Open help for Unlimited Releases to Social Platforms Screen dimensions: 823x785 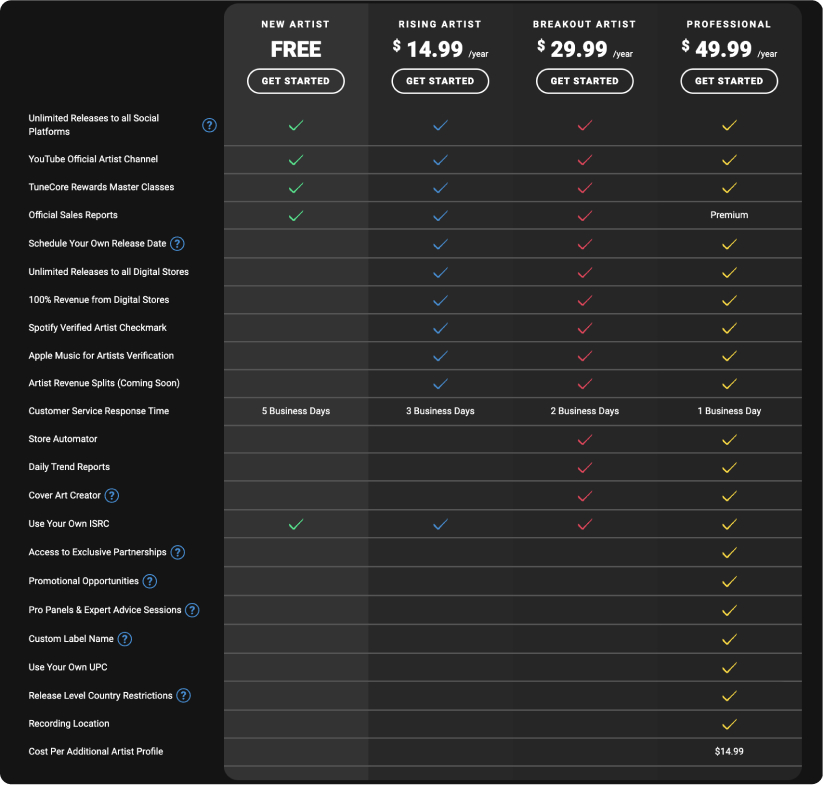209,125
